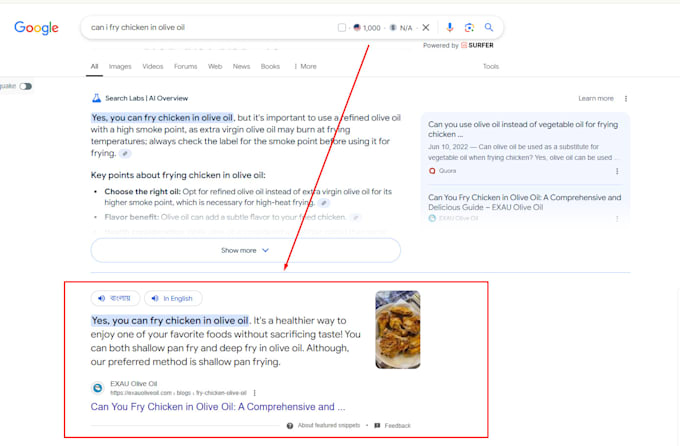Submit search with the magnifying glass icon
This screenshot has width=680, height=446.
click(489, 27)
